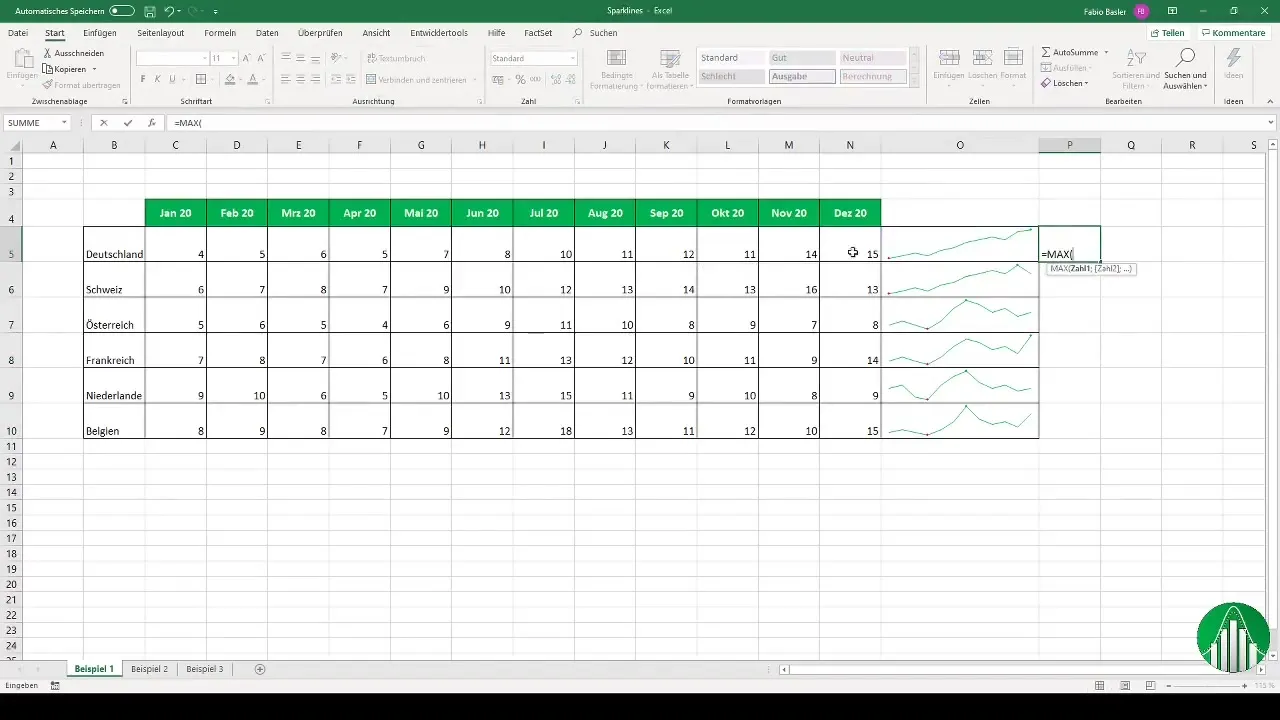Cut selection with Ausschneiden
1280x720 pixels.
point(73,53)
